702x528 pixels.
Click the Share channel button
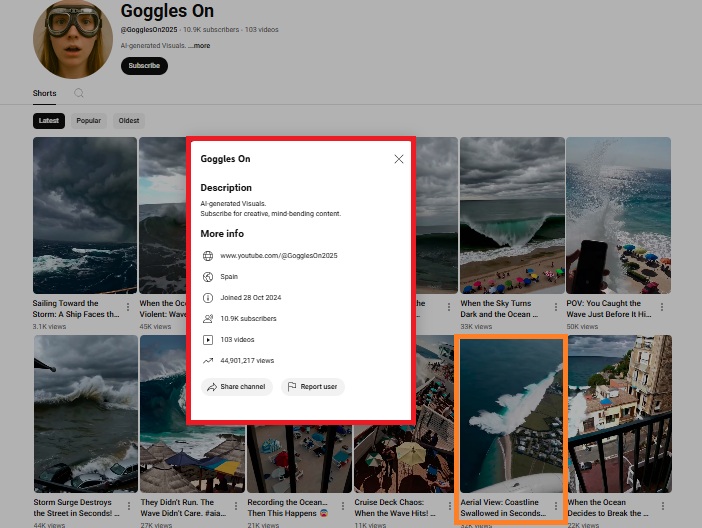tap(236, 387)
